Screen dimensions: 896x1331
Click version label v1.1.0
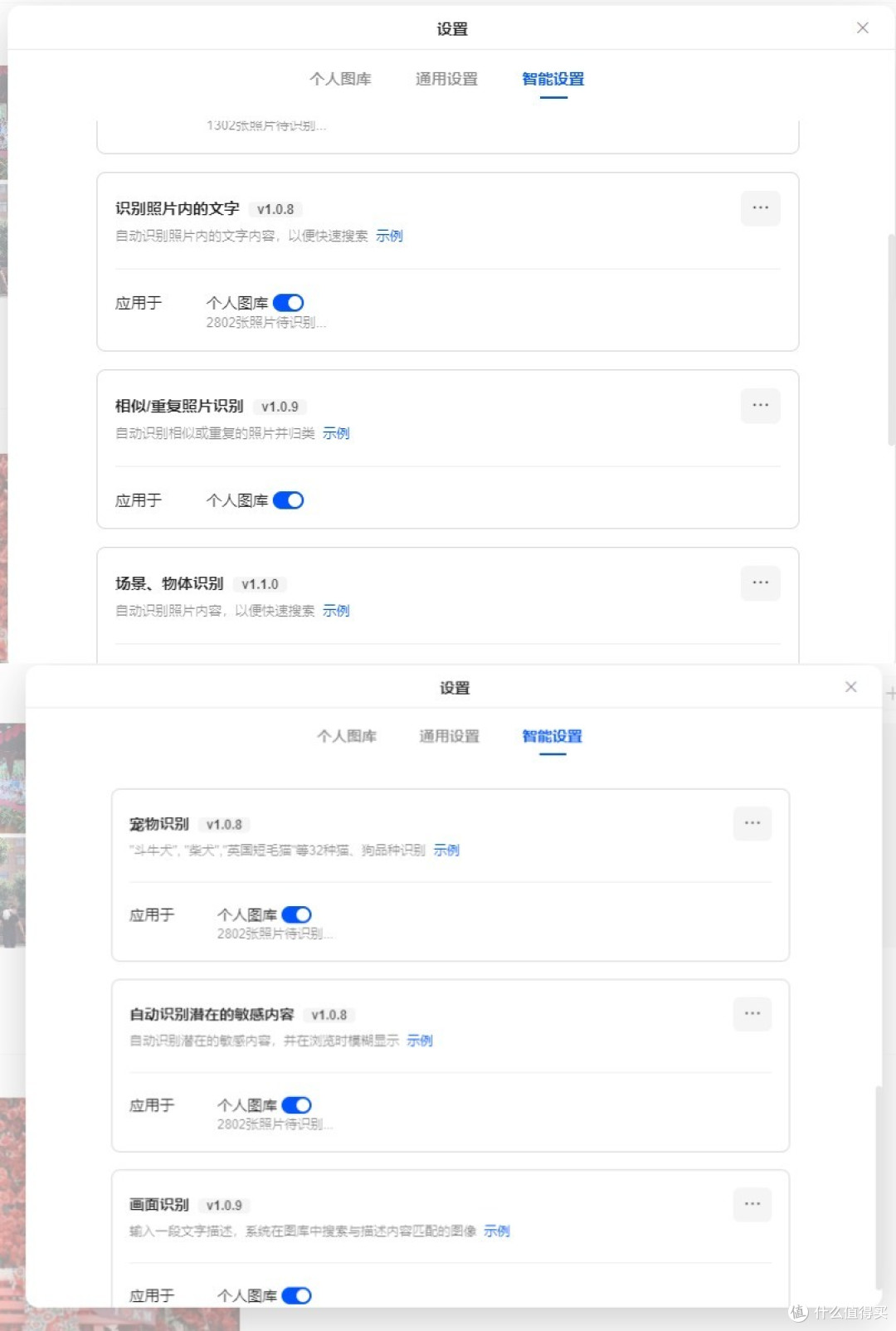pos(260,584)
